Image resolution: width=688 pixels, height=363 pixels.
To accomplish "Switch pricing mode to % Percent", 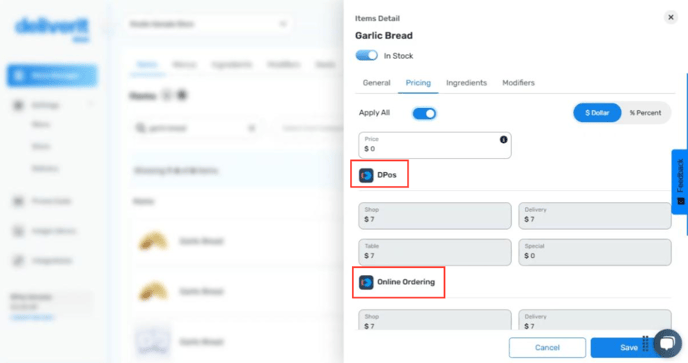I will click(645, 113).
